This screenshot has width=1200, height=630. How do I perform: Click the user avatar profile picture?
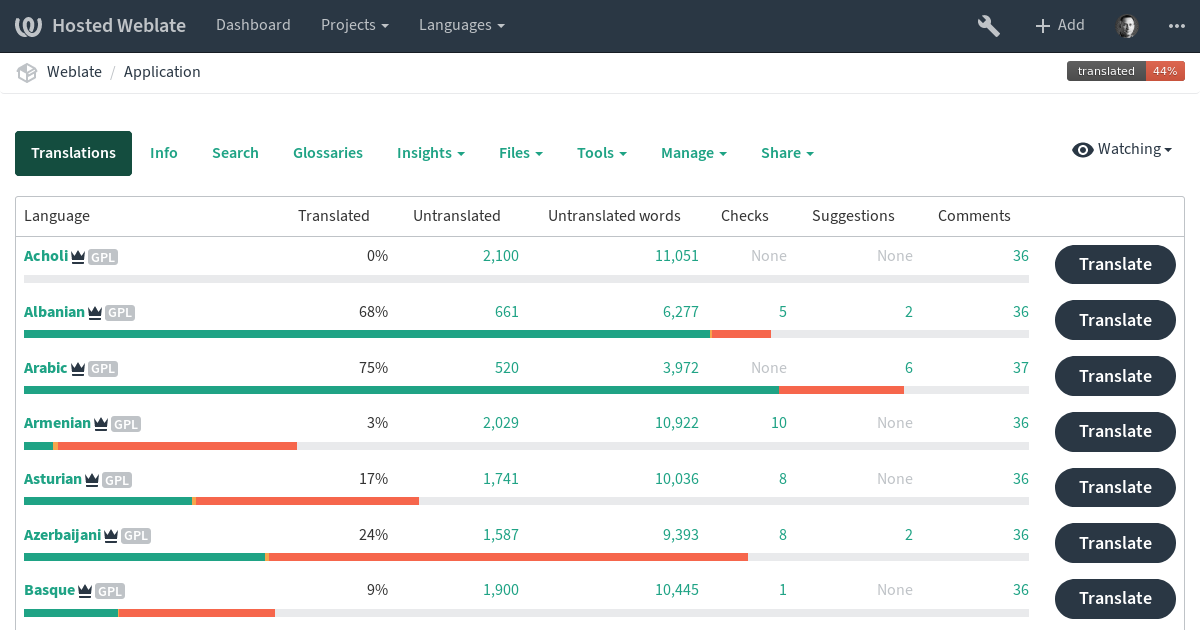[x=1126, y=26]
